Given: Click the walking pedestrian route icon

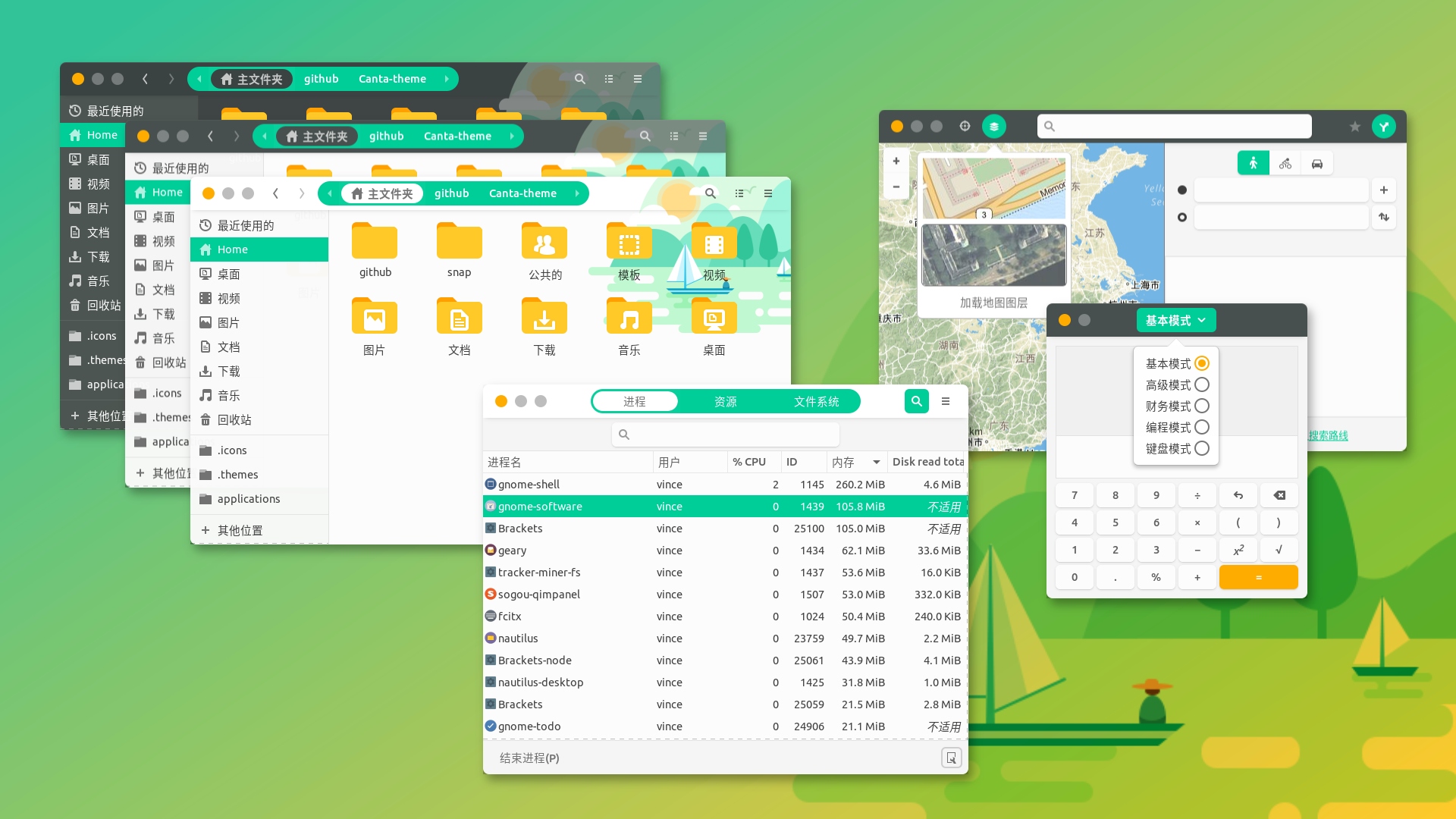Looking at the screenshot, I should pyautogui.click(x=1253, y=164).
